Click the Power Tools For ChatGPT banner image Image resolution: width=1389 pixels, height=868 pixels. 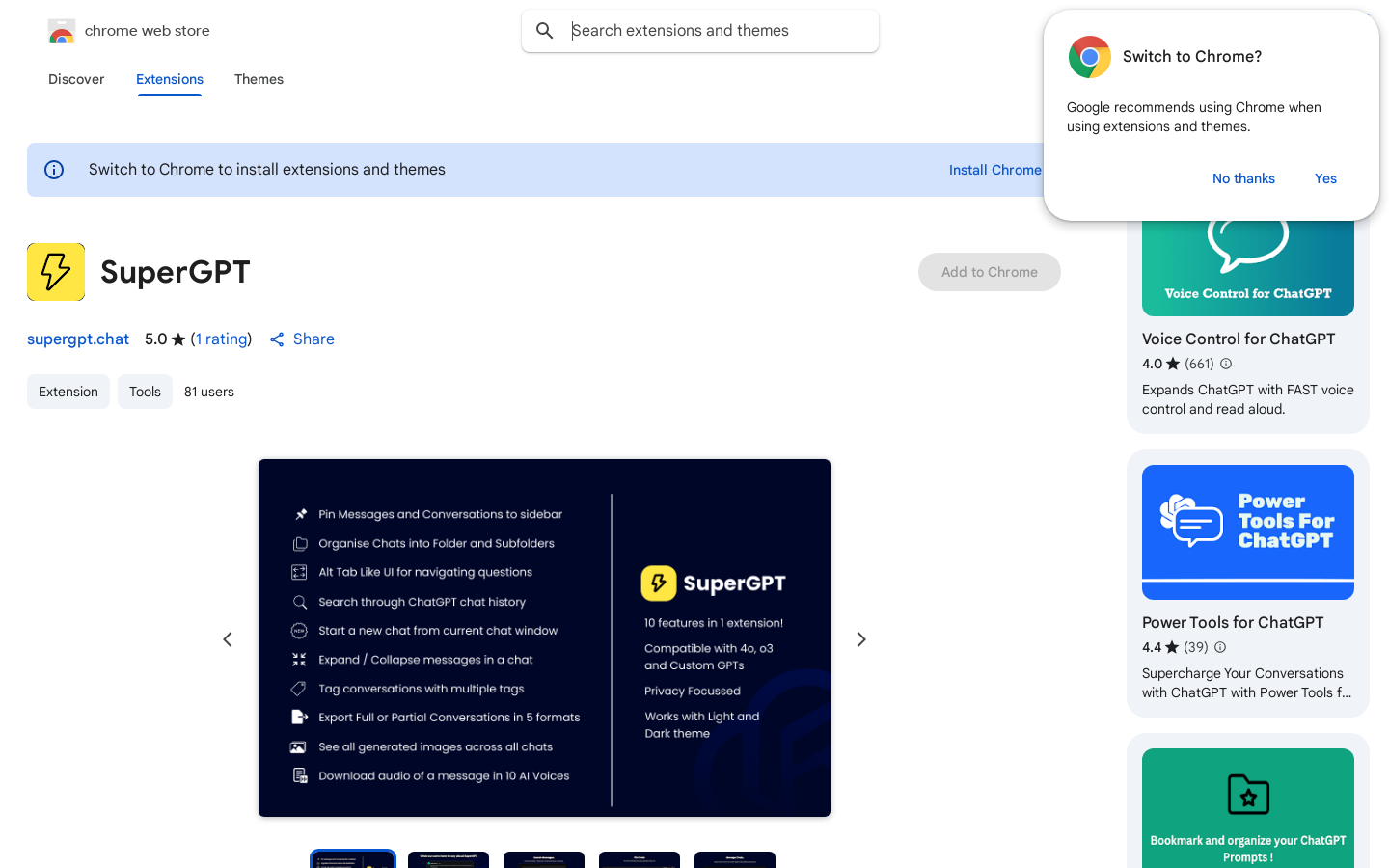1248,532
